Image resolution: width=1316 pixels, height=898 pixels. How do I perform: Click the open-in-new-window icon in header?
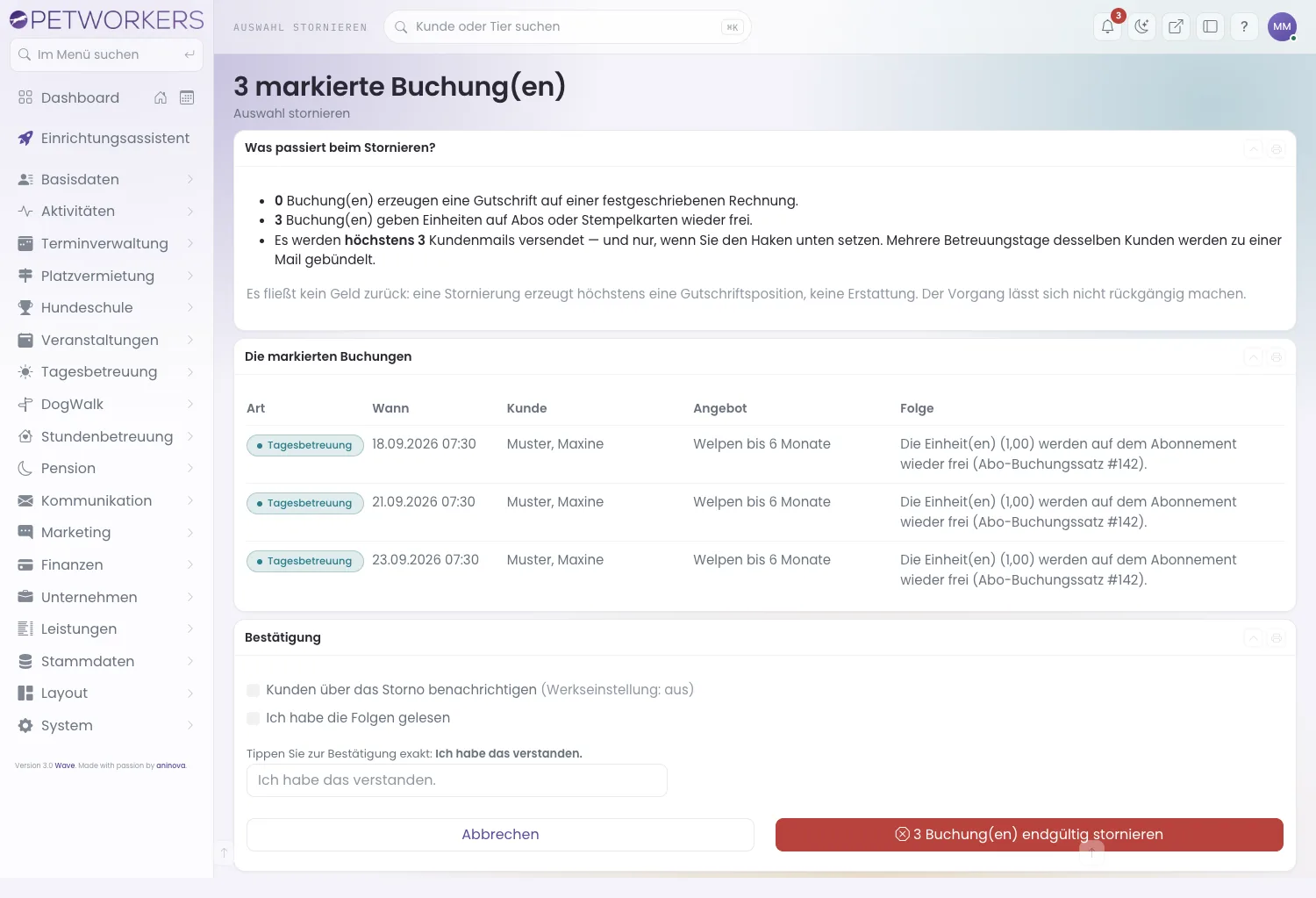click(1176, 26)
